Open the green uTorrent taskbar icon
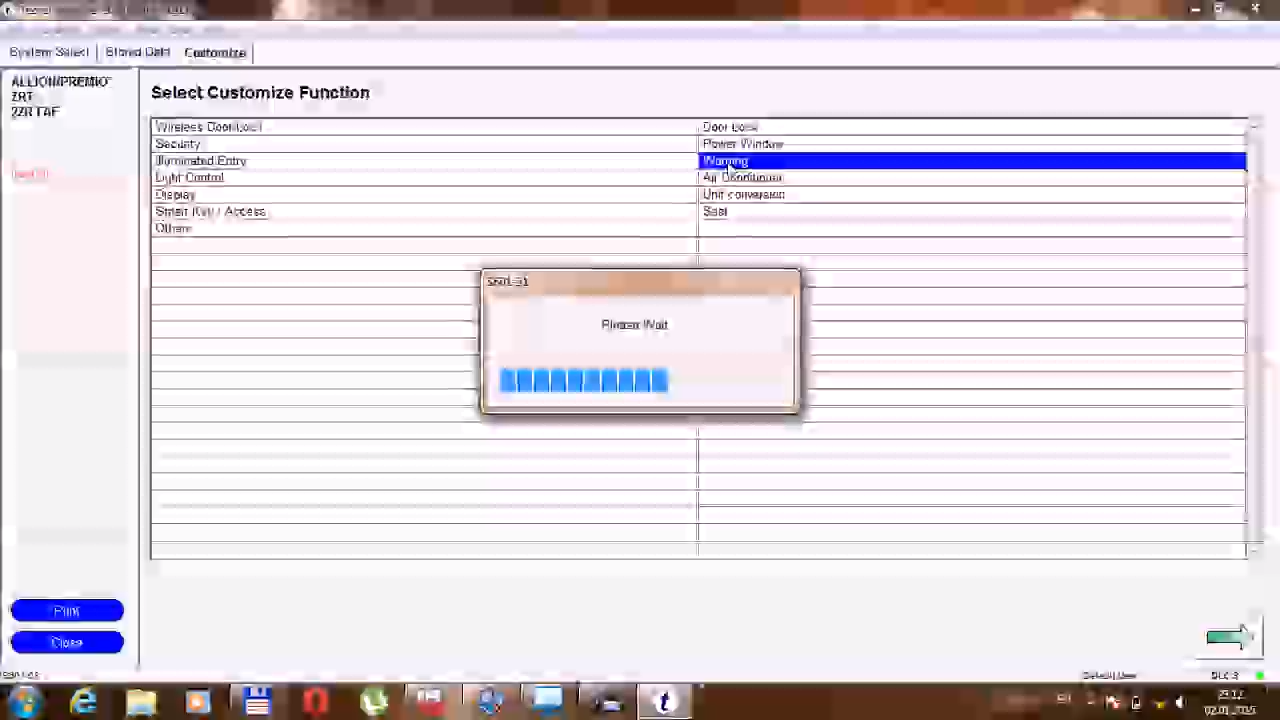 click(x=373, y=702)
